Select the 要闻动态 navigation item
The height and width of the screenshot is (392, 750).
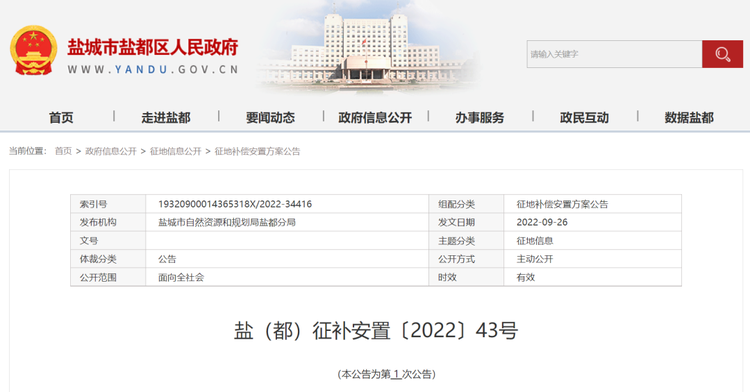pos(270,118)
